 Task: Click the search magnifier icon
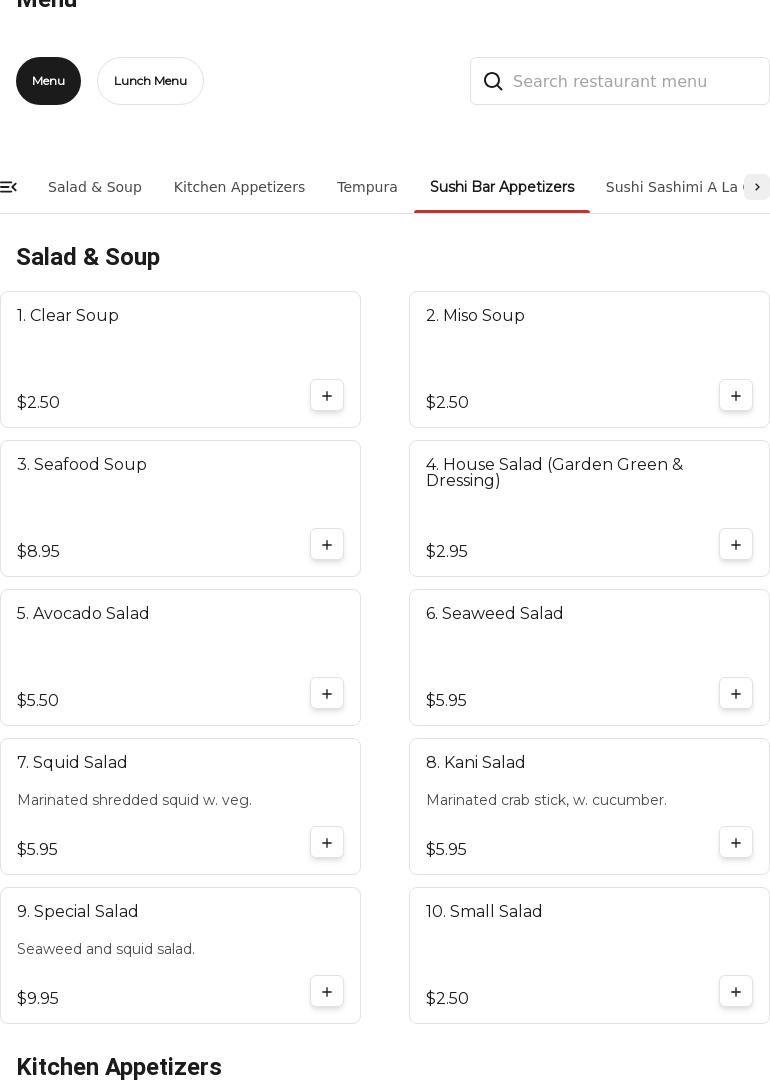(493, 82)
